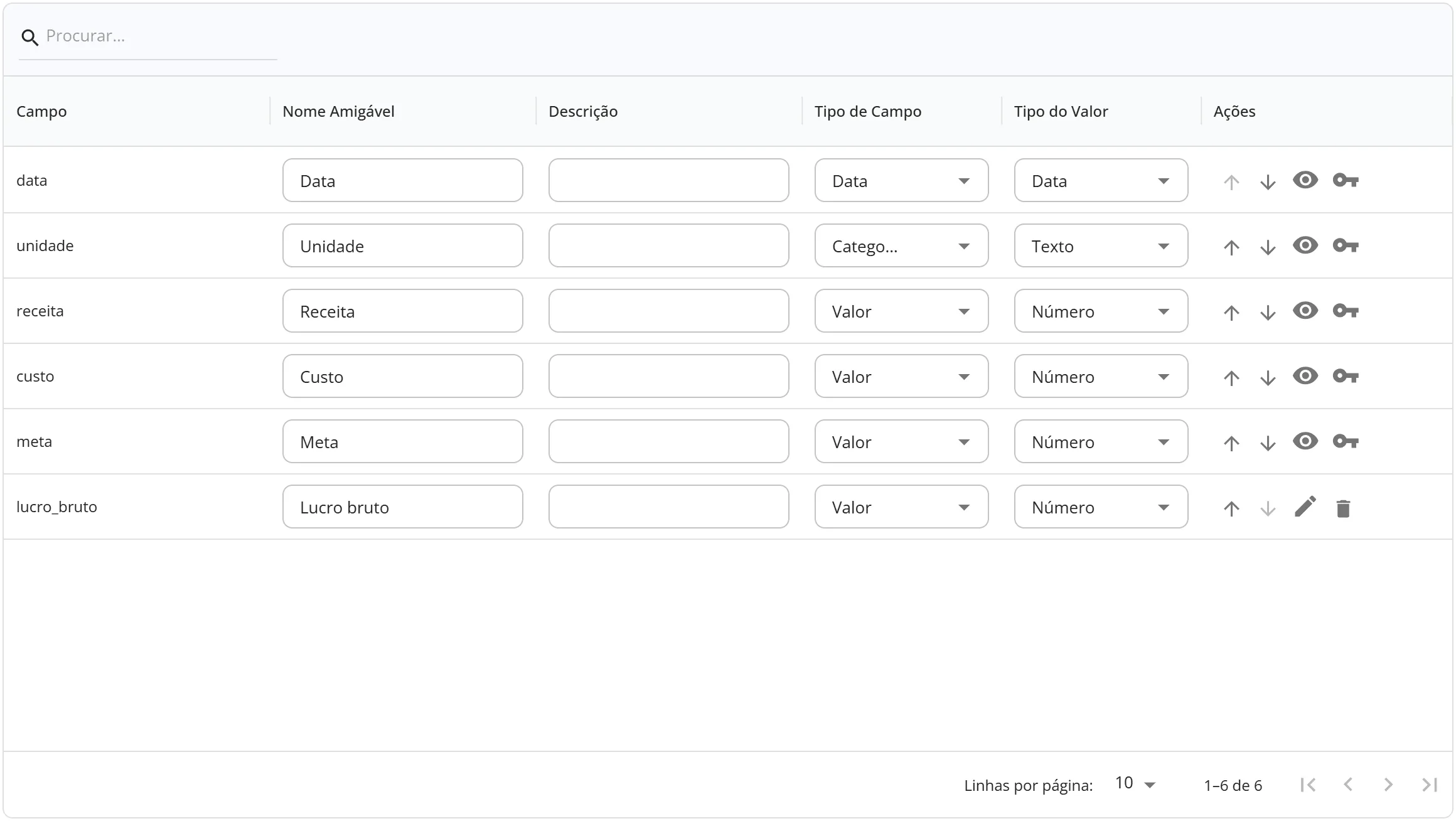Change rows per page from 10
The height and width of the screenshot is (821, 1456).
coord(1135,784)
